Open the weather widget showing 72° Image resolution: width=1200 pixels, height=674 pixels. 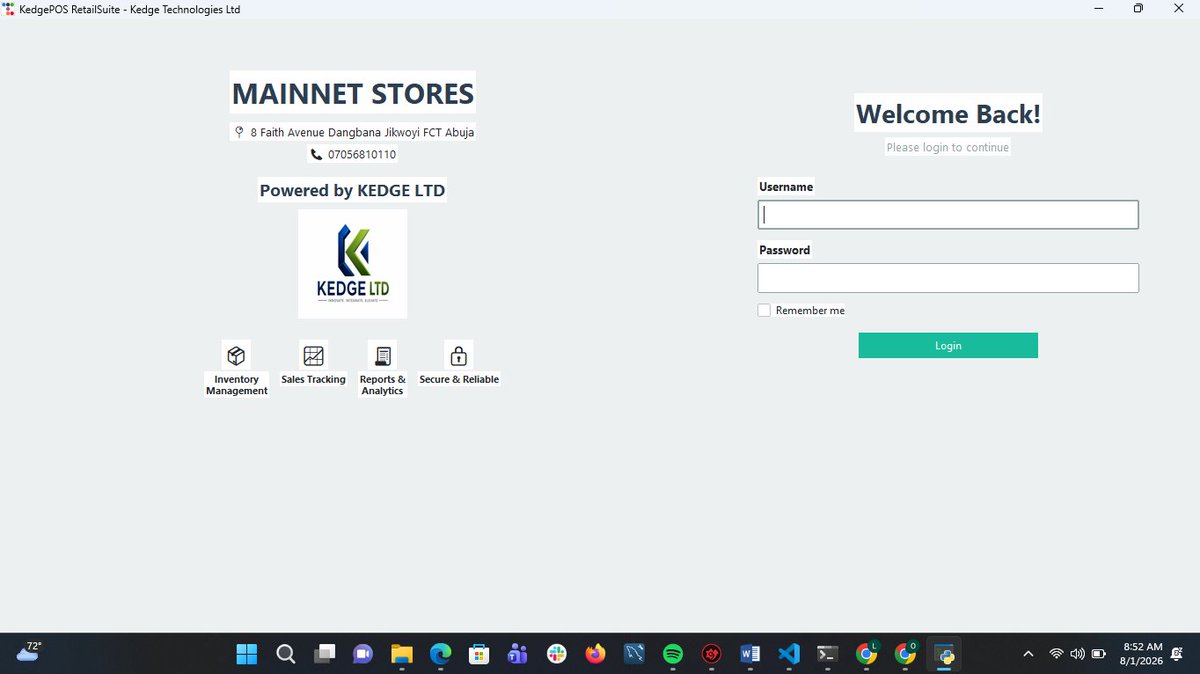pos(28,652)
